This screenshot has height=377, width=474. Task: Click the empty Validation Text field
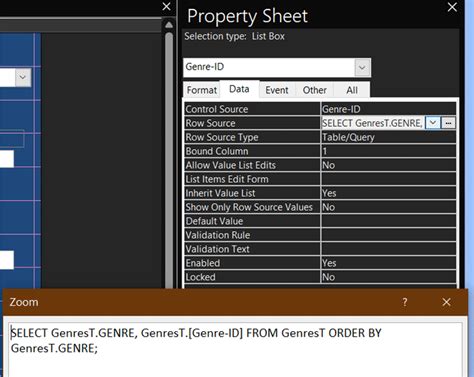click(x=388, y=249)
